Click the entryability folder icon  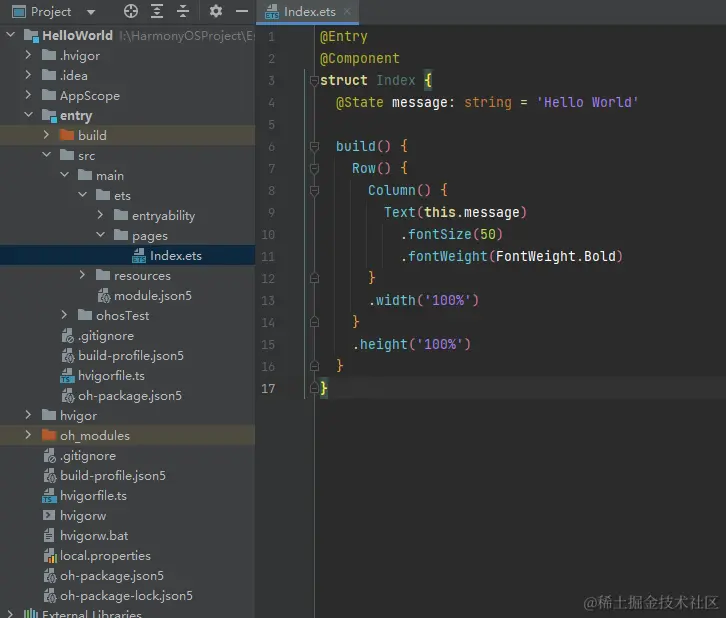[121, 215]
